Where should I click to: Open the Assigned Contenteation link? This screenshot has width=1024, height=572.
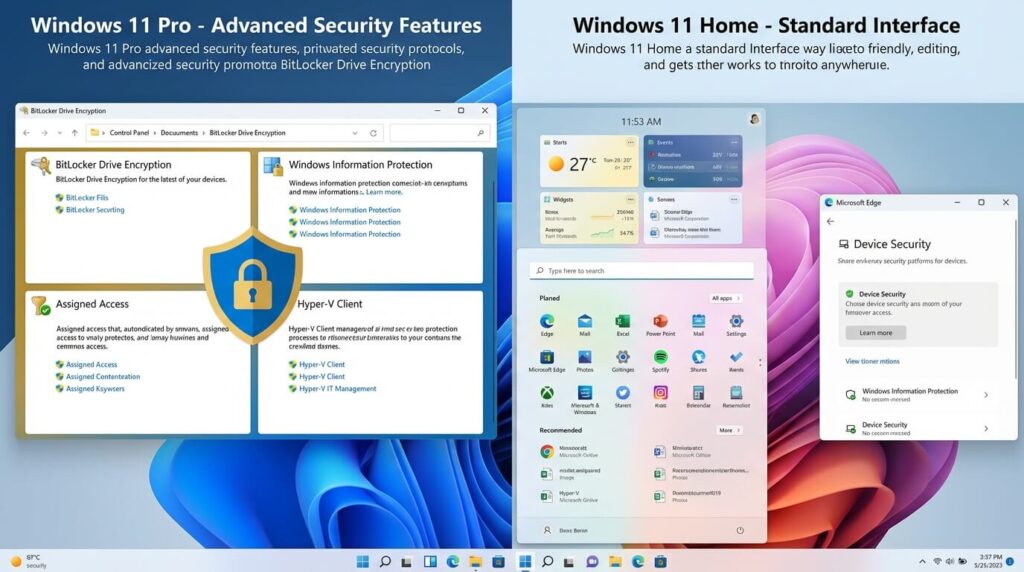(x=103, y=377)
